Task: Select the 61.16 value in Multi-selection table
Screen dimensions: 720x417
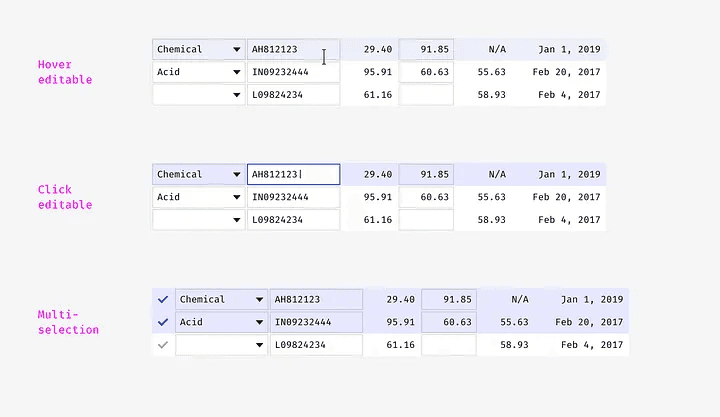Action: (x=400, y=345)
